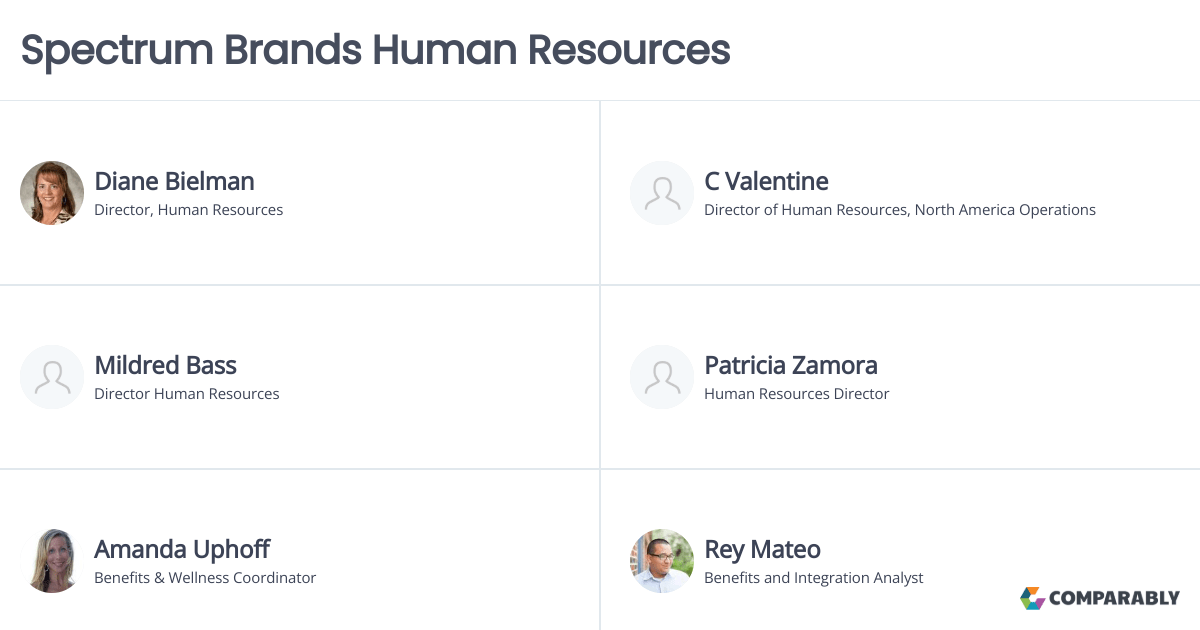Click the Comparably logo icon
Viewport: 1200px width, 630px height.
[x=1032, y=598]
